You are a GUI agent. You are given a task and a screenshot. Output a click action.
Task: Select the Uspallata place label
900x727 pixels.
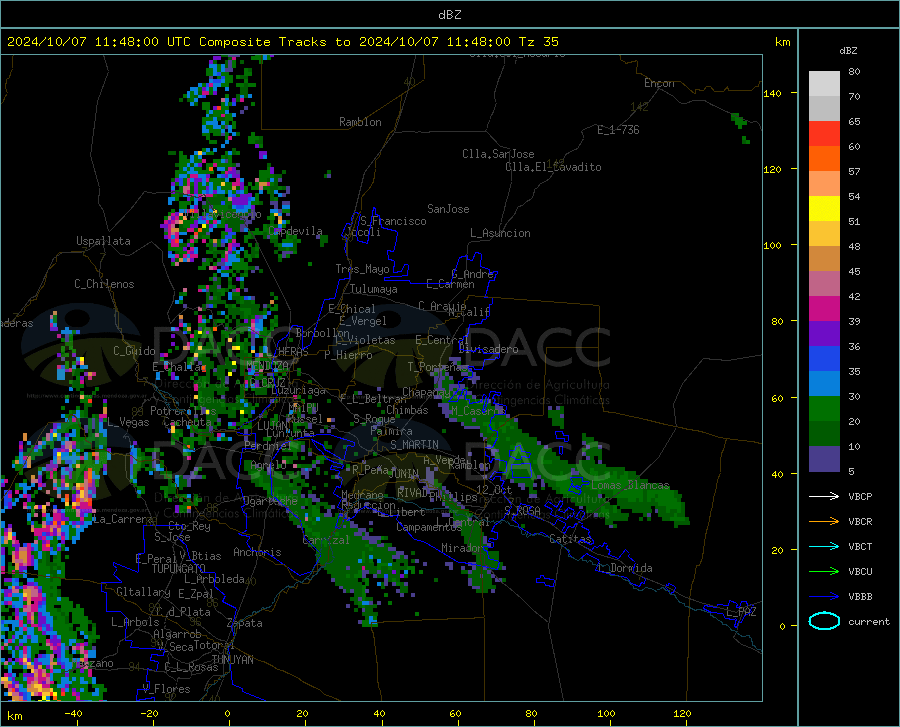point(103,242)
